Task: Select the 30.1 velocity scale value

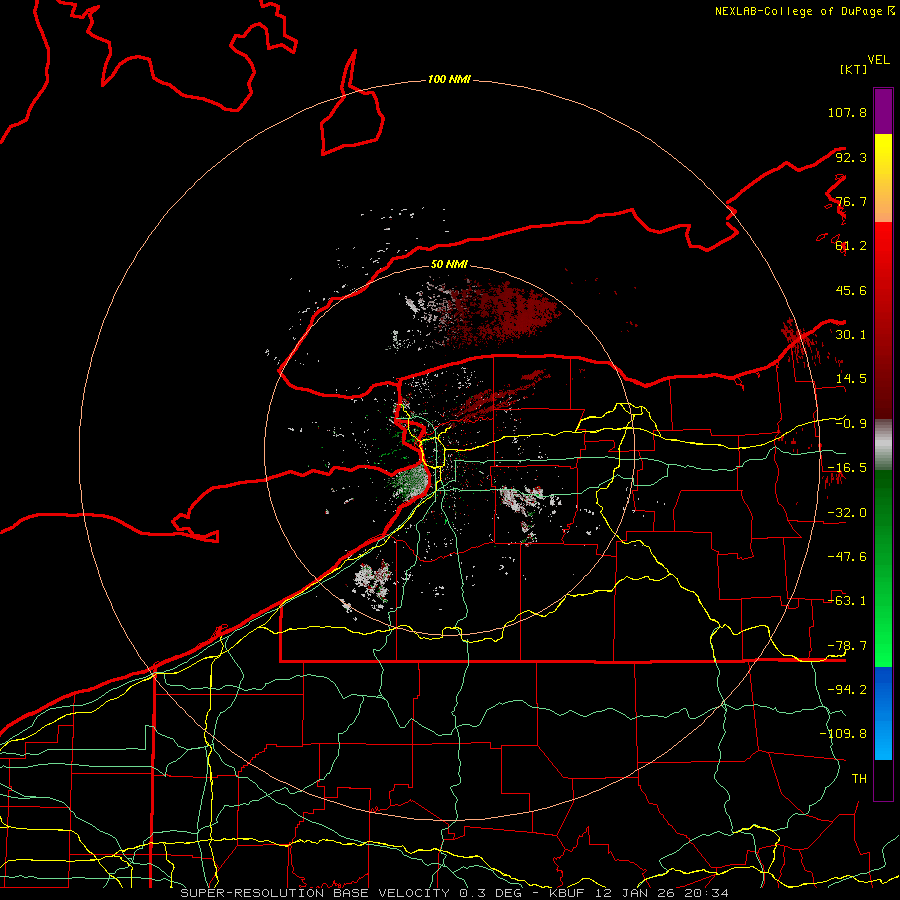Action: point(851,335)
